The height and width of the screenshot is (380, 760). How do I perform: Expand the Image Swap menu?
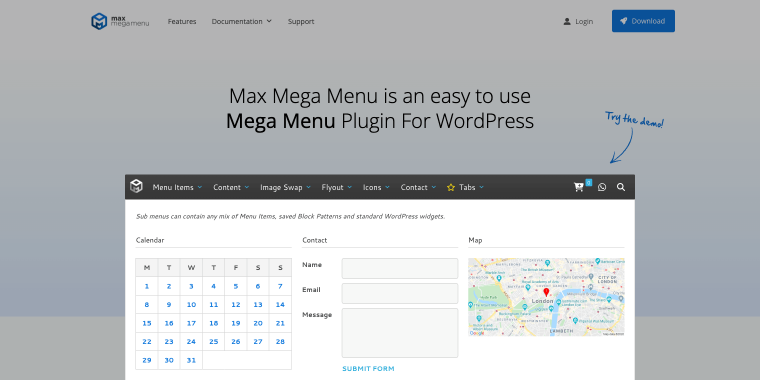(285, 187)
